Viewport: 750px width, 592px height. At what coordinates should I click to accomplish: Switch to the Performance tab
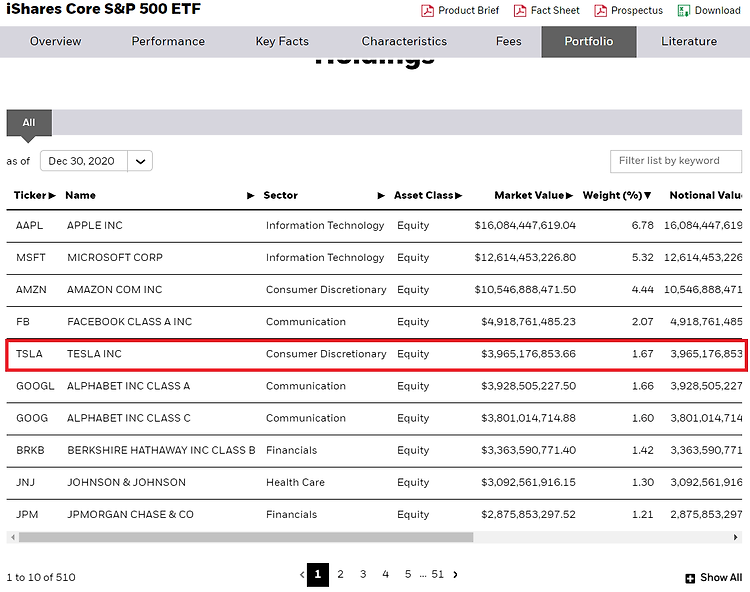[168, 42]
